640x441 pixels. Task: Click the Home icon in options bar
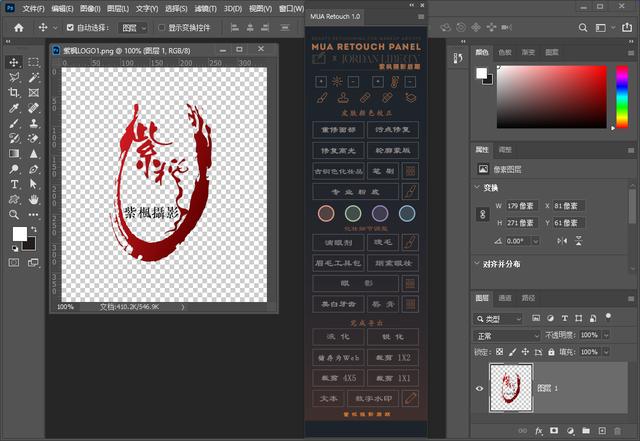point(19,28)
